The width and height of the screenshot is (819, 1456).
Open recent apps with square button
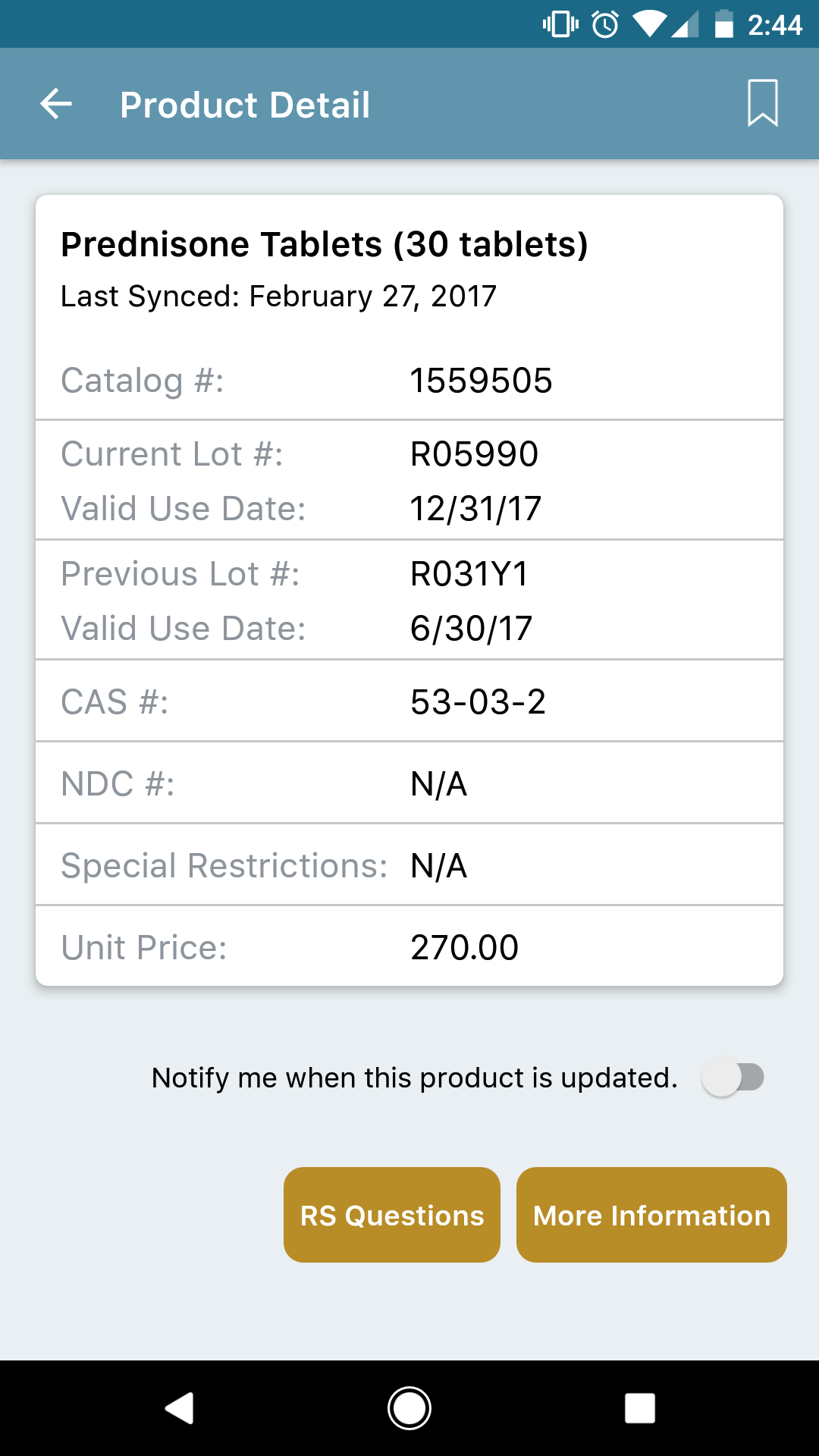(639, 1408)
